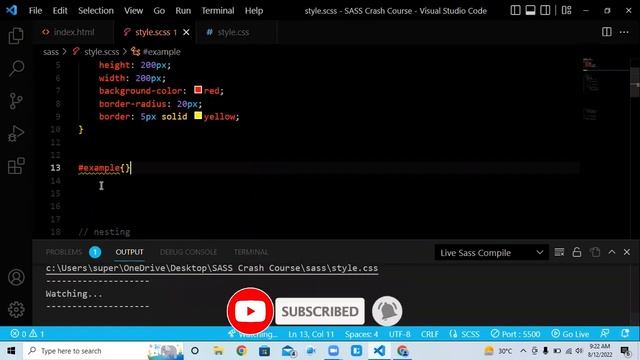The height and width of the screenshot is (360, 640).
Task: Open Google Chrome from the taskbar
Action: tap(241, 351)
